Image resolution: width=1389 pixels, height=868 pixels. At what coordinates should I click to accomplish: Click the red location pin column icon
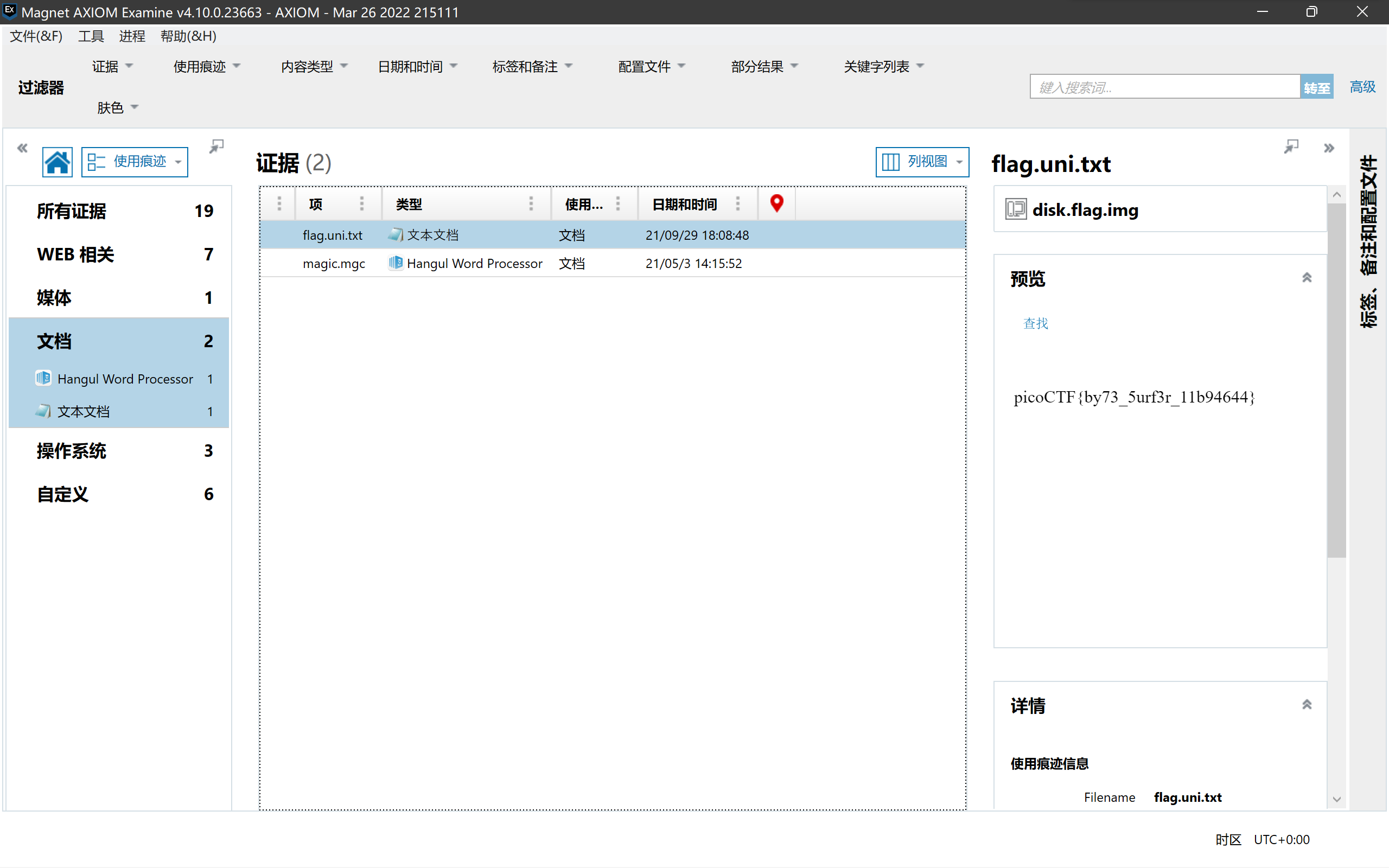point(776,203)
